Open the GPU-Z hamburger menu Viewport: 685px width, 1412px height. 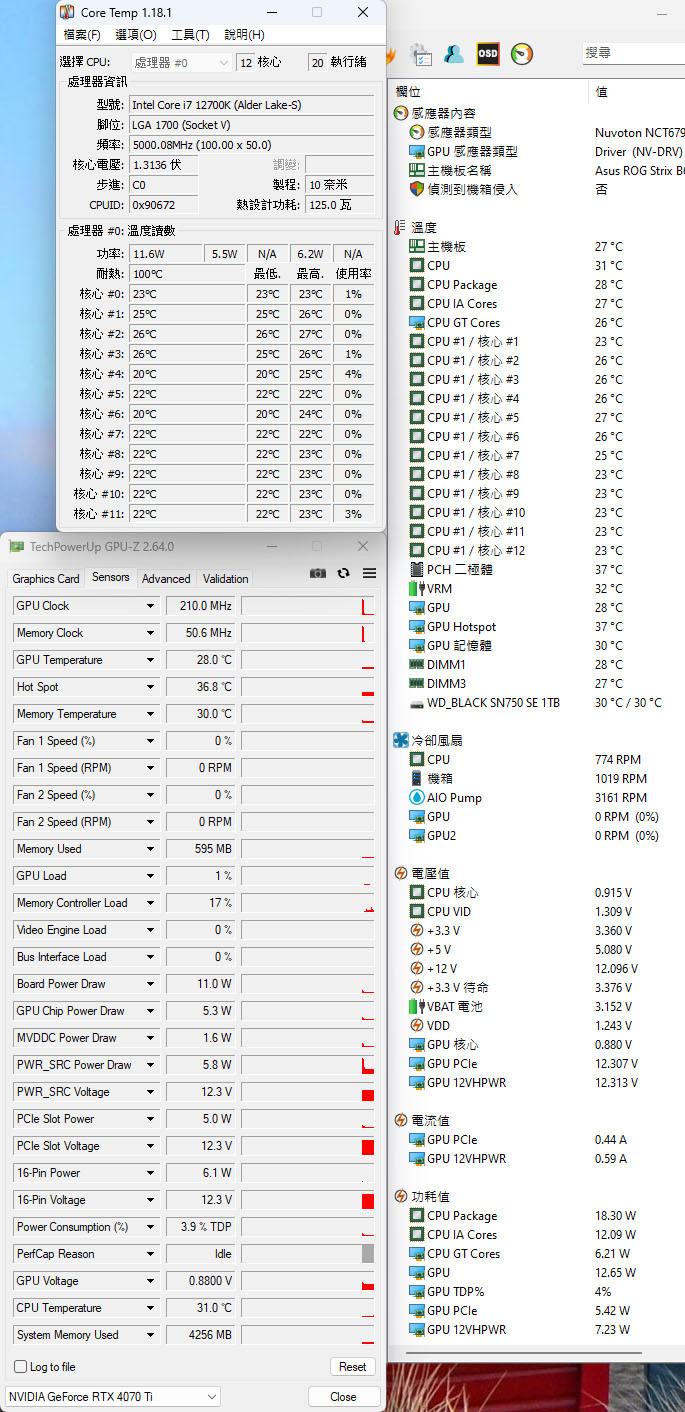(369, 573)
